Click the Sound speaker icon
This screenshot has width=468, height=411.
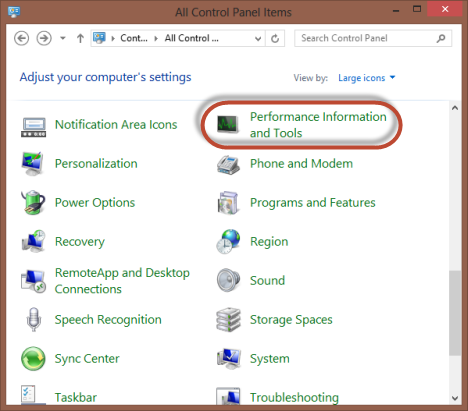pos(228,280)
